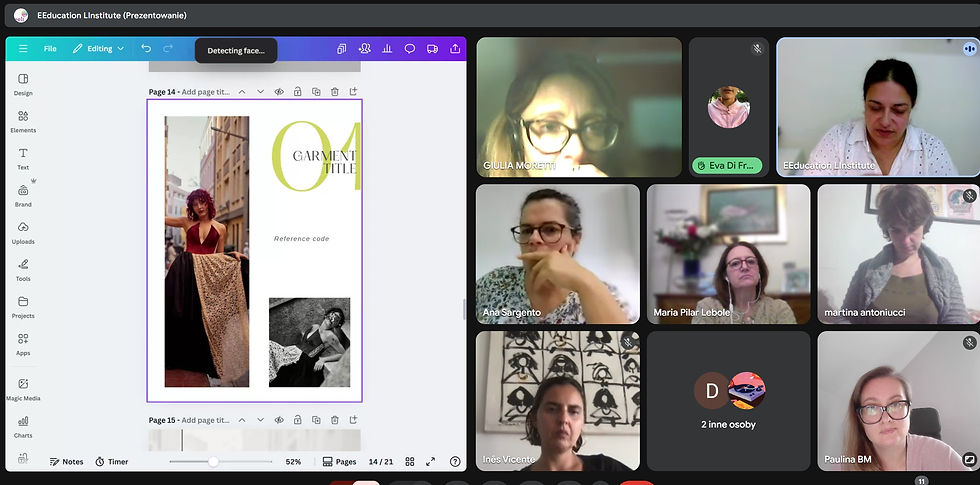
Task: Open the Charts panel
Action: [x=23, y=426]
